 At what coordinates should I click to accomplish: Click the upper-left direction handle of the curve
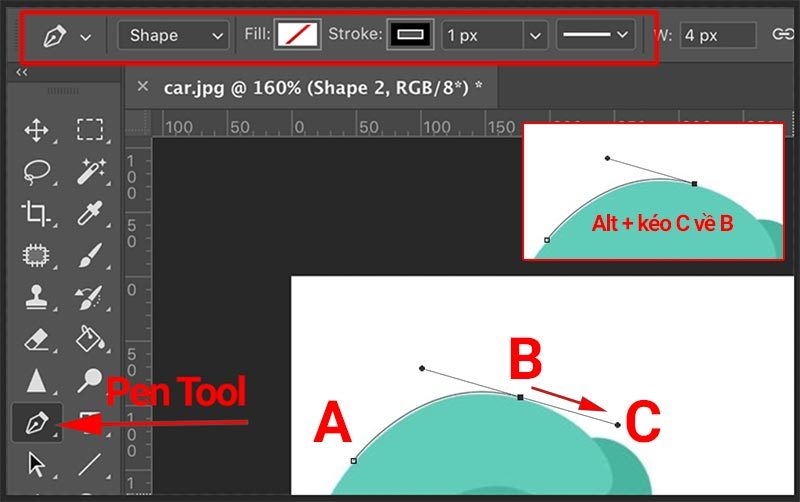[421, 368]
